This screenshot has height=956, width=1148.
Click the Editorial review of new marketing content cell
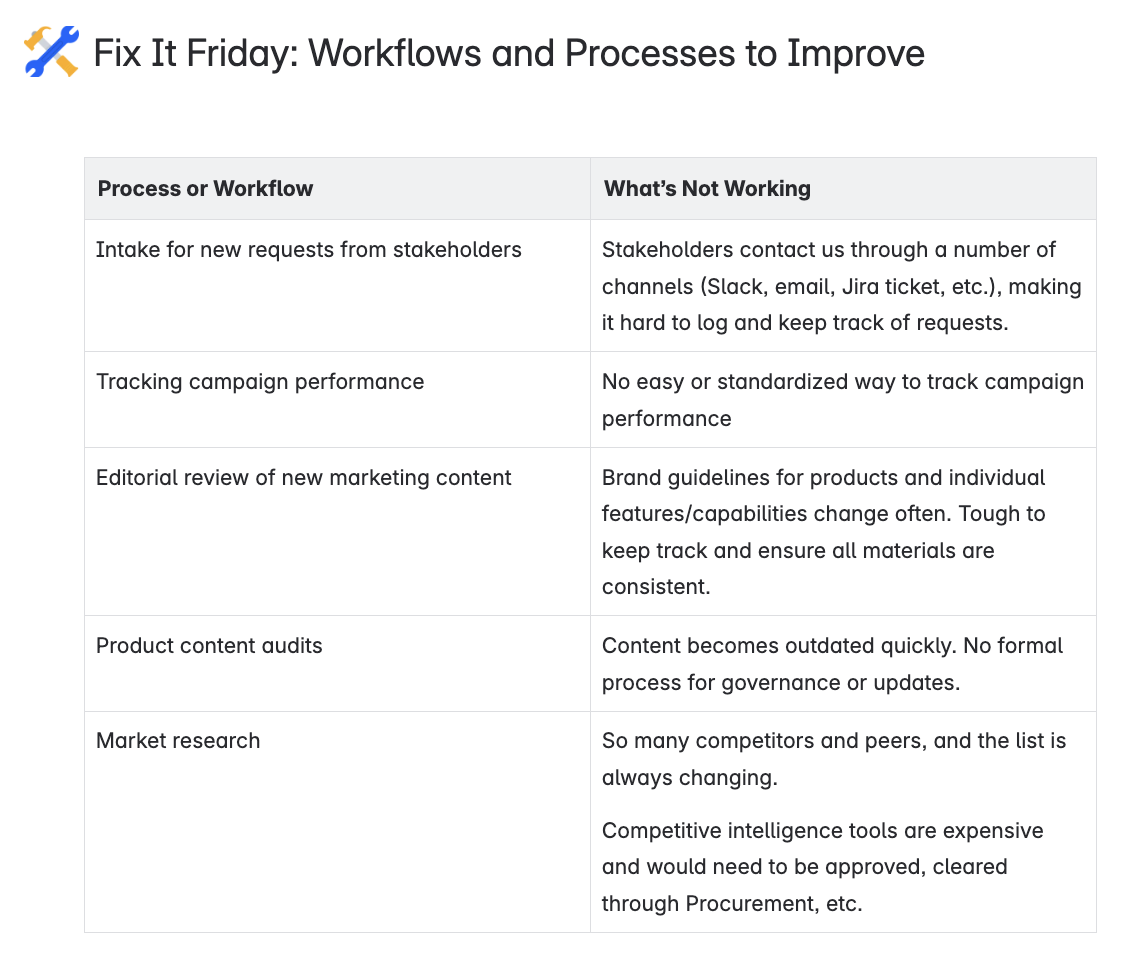(x=338, y=531)
